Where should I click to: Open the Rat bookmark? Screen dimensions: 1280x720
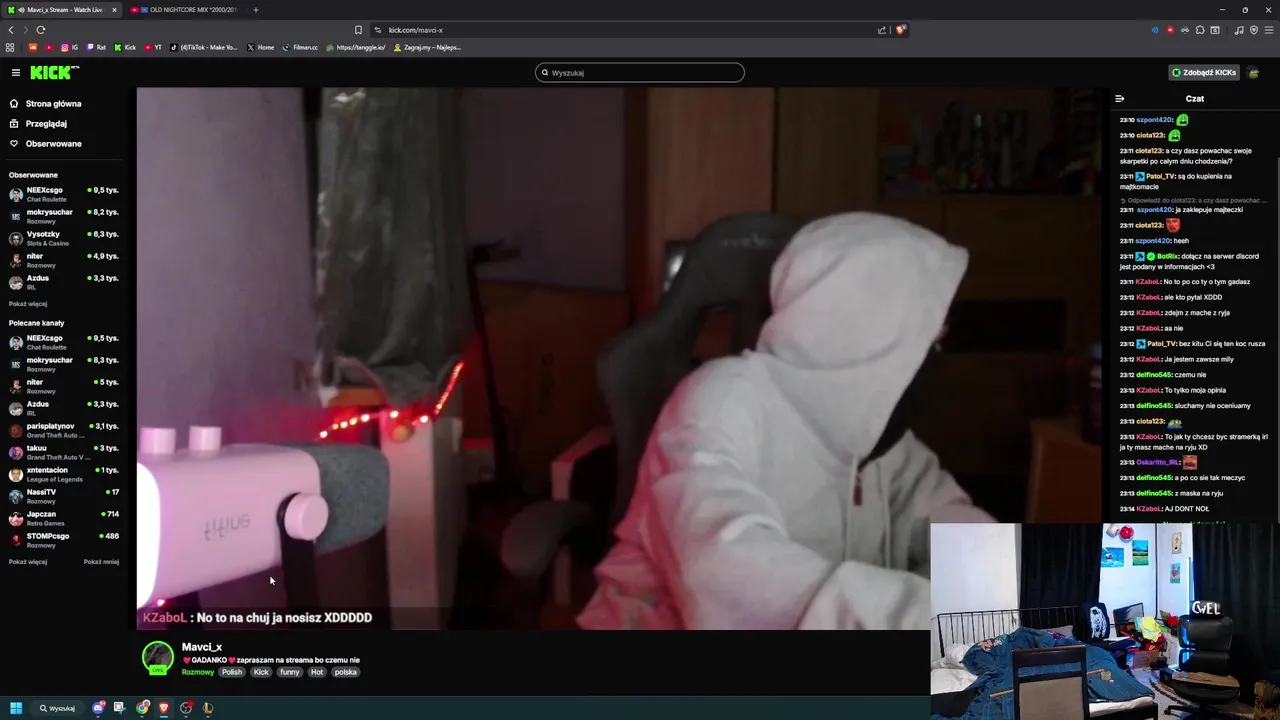pos(96,47)
